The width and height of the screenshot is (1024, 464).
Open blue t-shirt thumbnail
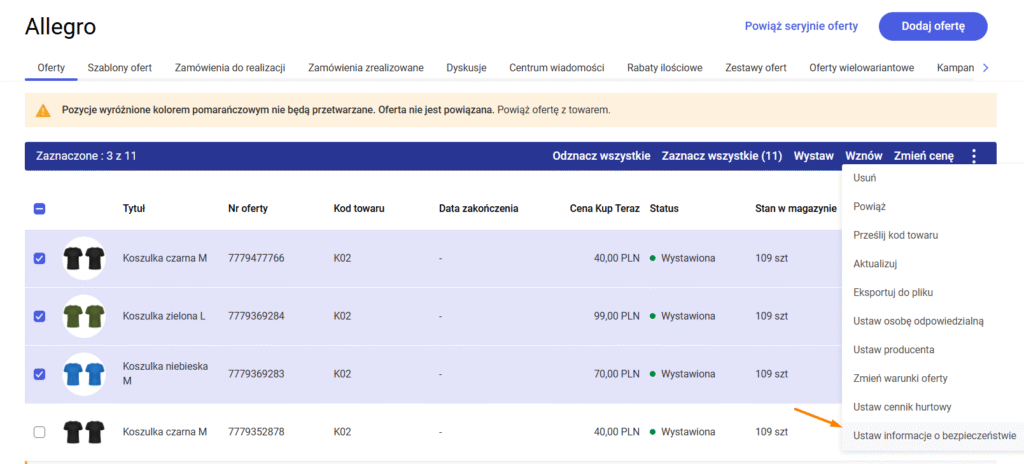(x=84, y=374)
